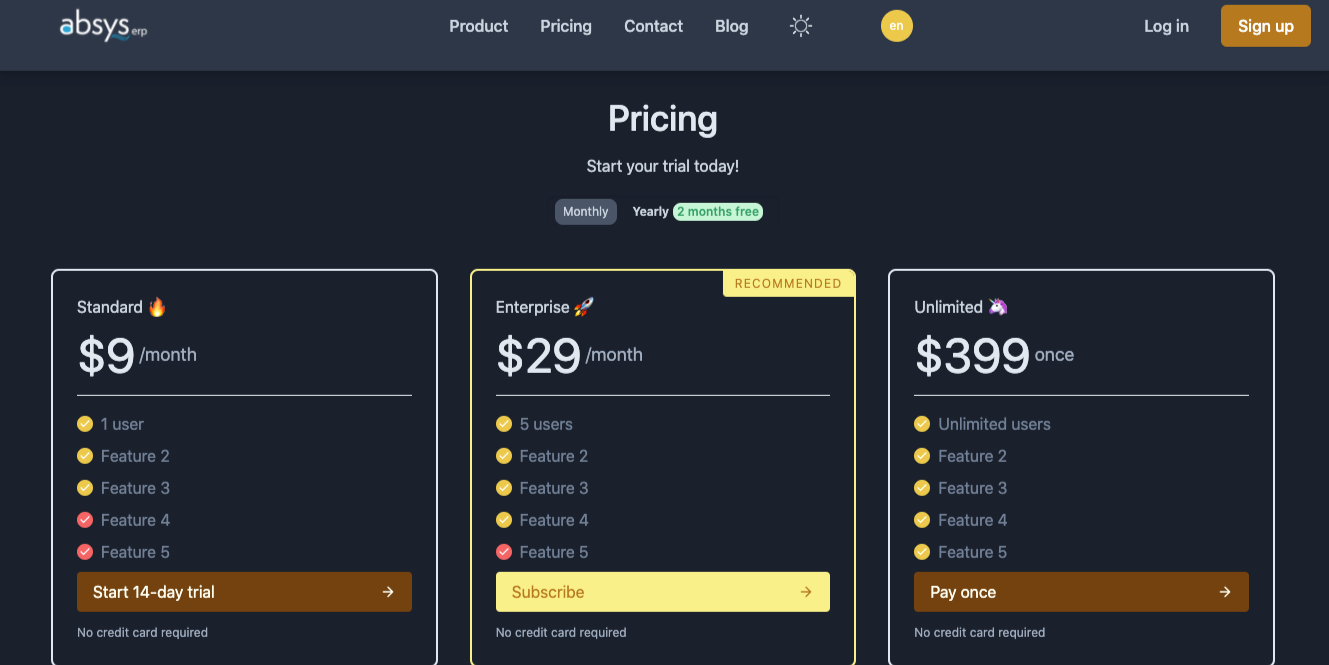
Task: Click the red cross icon beside Feature 4
Action: (x=85, y=519)
